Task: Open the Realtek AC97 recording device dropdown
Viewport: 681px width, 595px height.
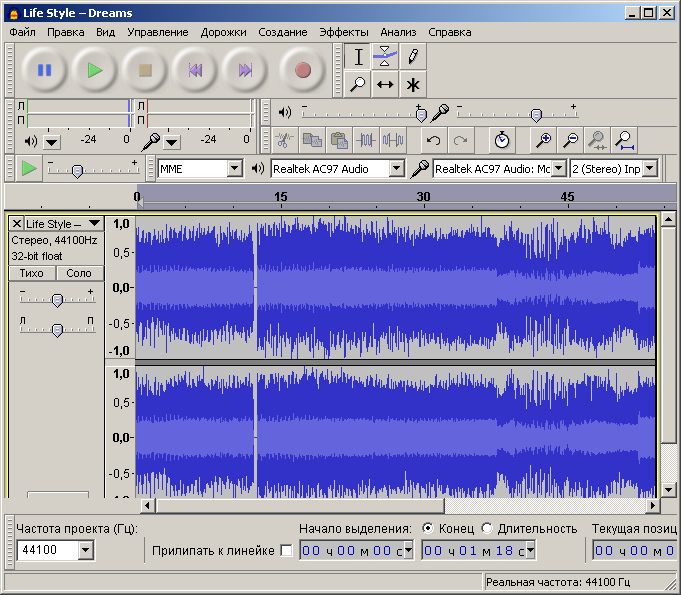Action: coord(559,168)
